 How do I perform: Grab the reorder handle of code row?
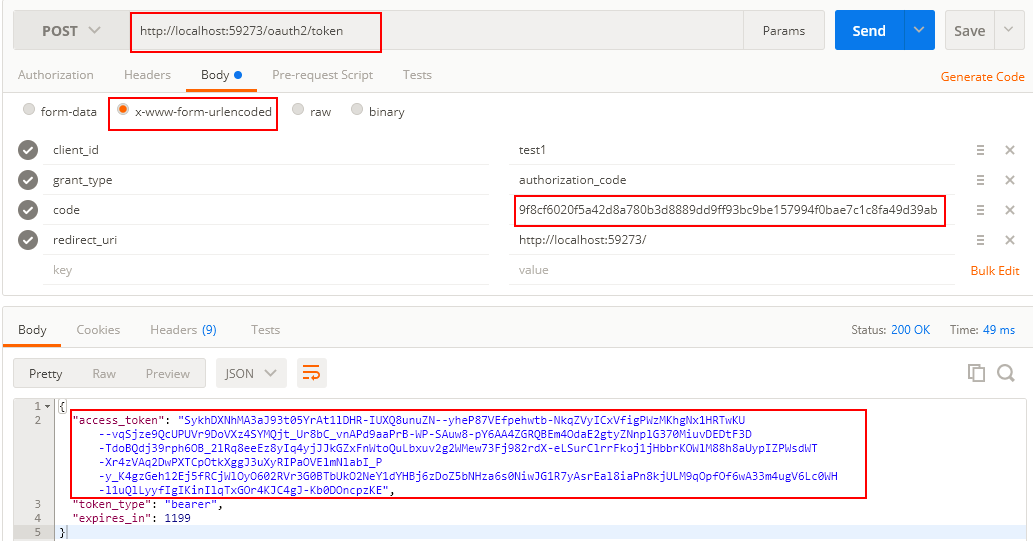(980, 210)
